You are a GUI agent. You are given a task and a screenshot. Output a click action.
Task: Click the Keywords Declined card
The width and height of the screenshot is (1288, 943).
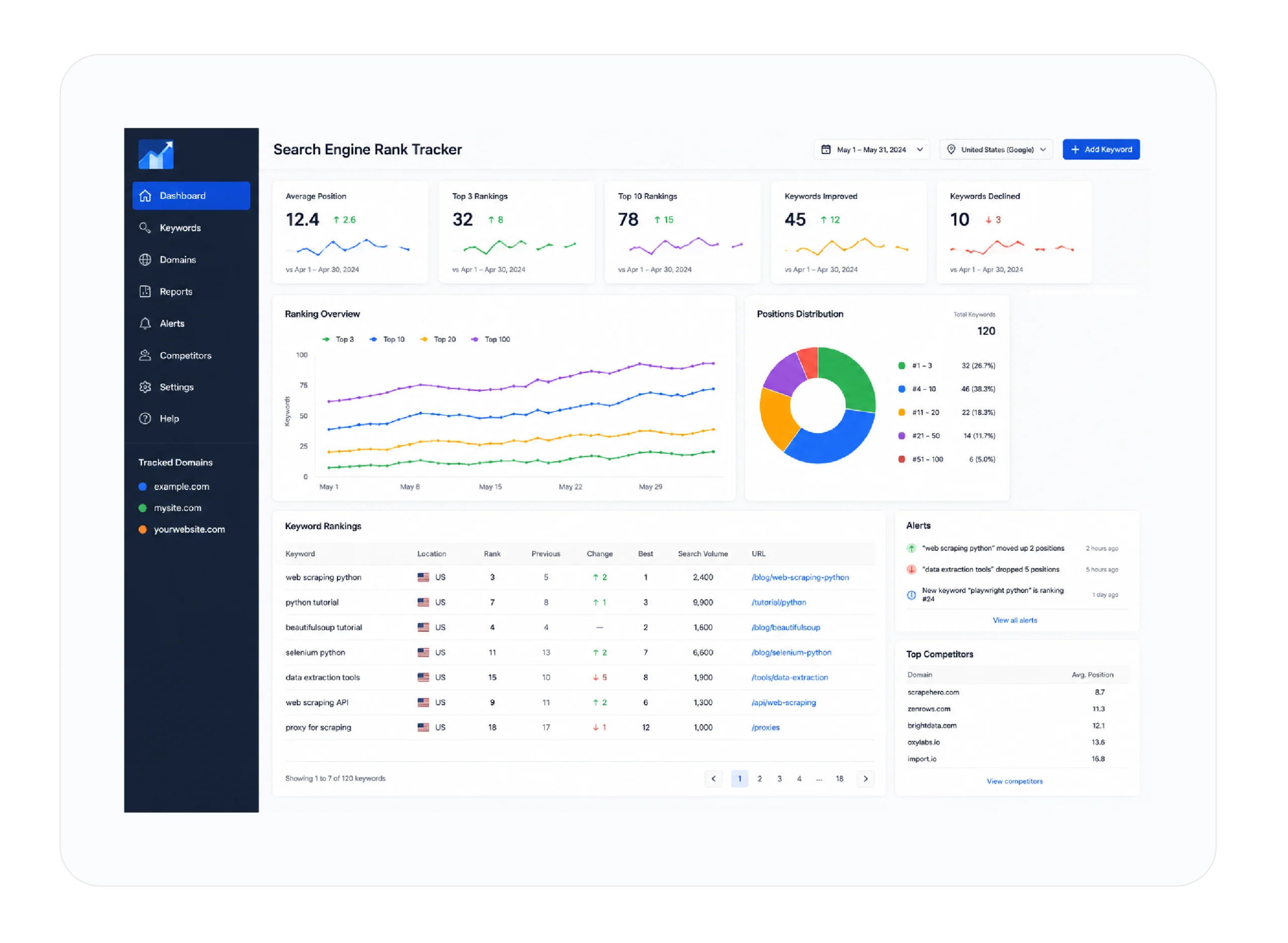1014,232
